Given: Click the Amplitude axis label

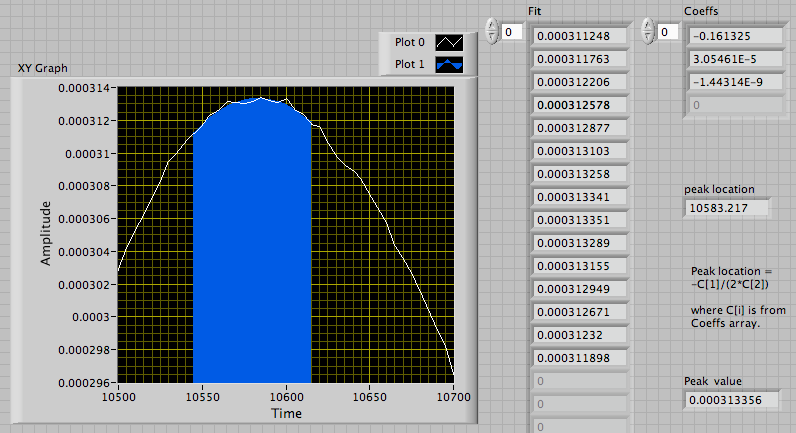Looking at the screenshot, I should click(x=46, y=234).
